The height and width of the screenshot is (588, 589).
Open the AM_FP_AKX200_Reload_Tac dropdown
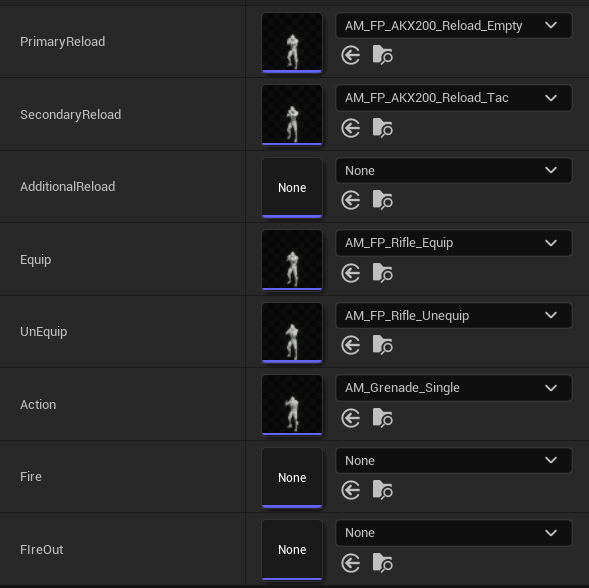[453, 98]
